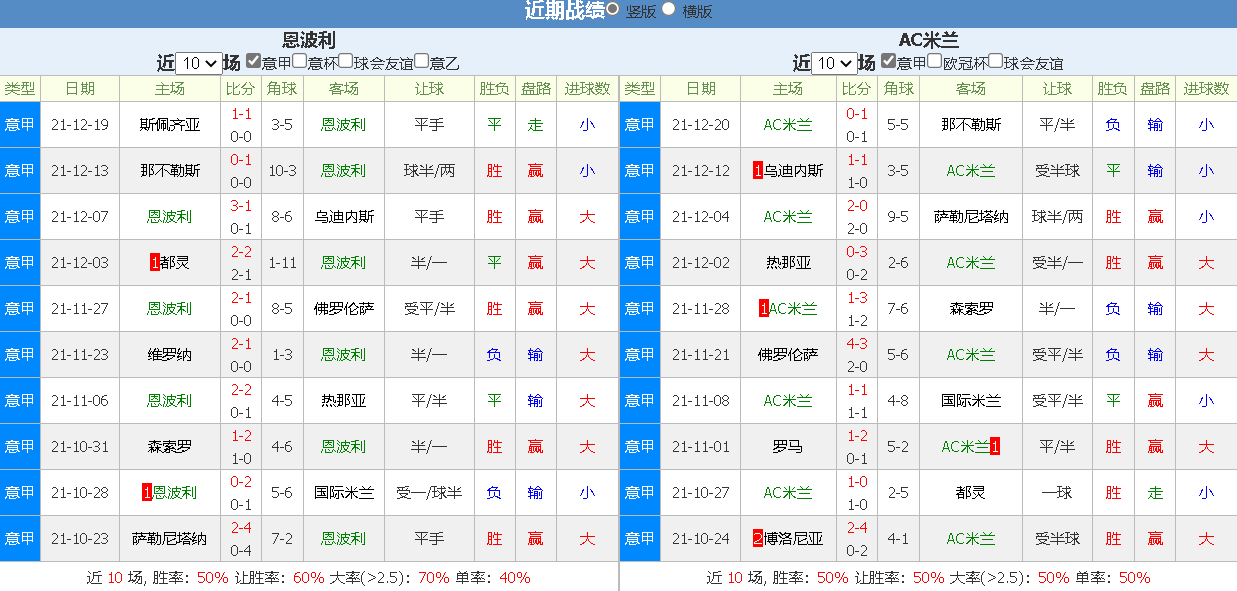Click date 21-12-19 in 恩波利 table
The height and width of the screenshot is (591, 1237).
80,125
